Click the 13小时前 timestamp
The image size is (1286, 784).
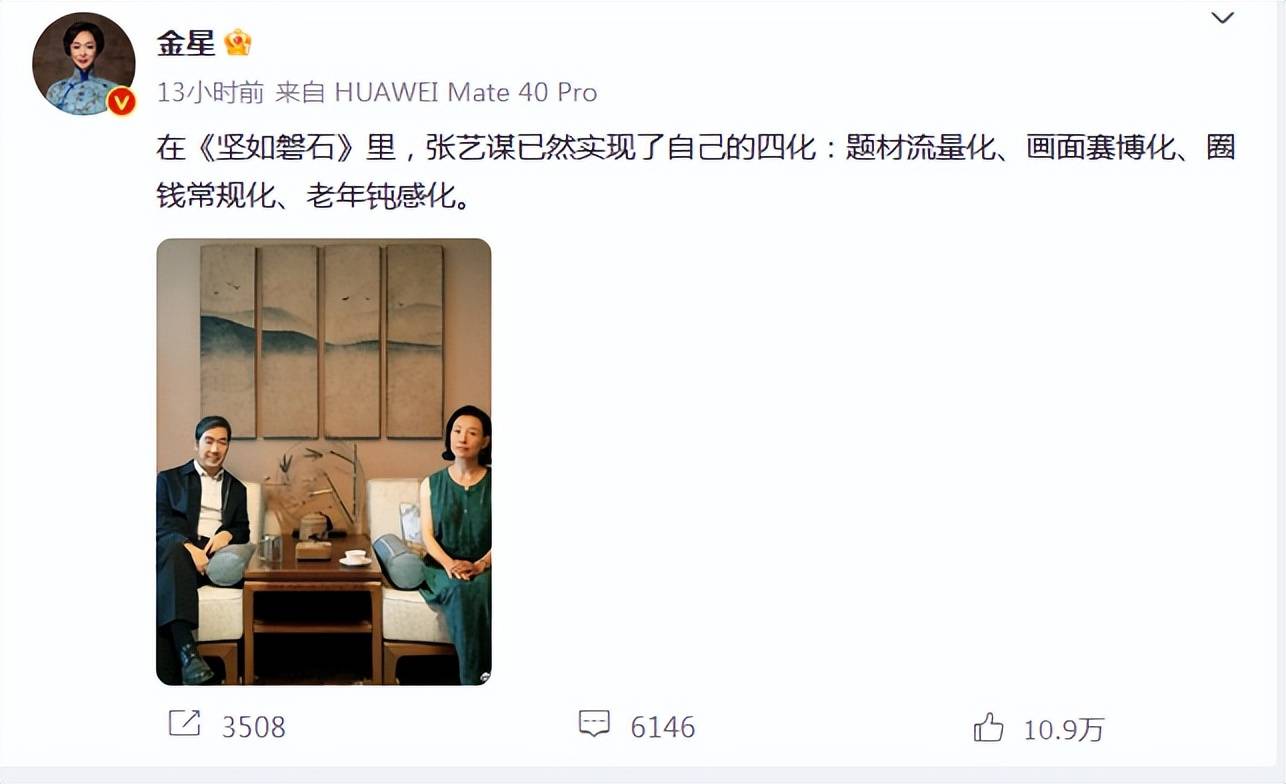pos(210,93)
